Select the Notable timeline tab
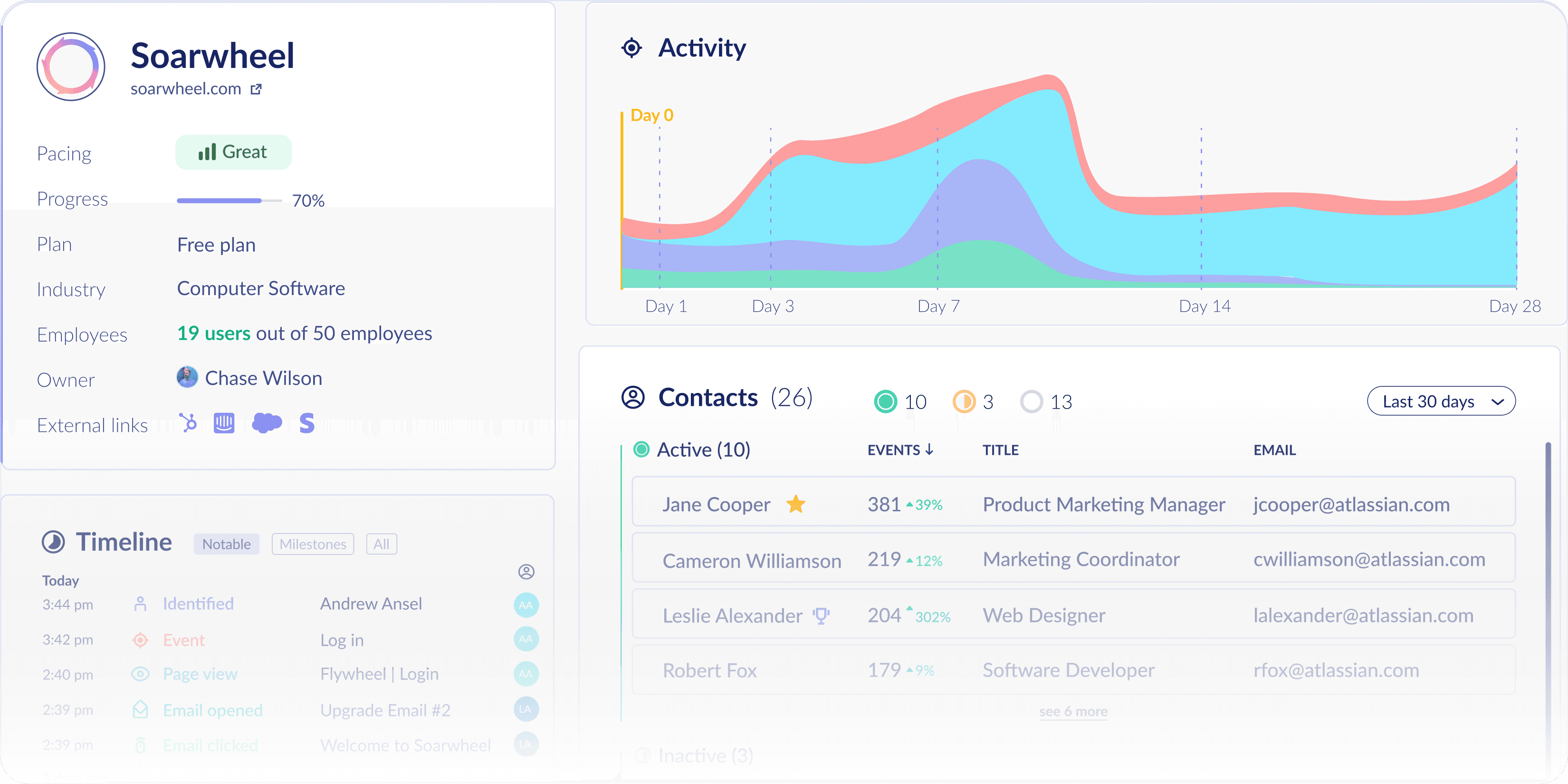 pos(227,544)
